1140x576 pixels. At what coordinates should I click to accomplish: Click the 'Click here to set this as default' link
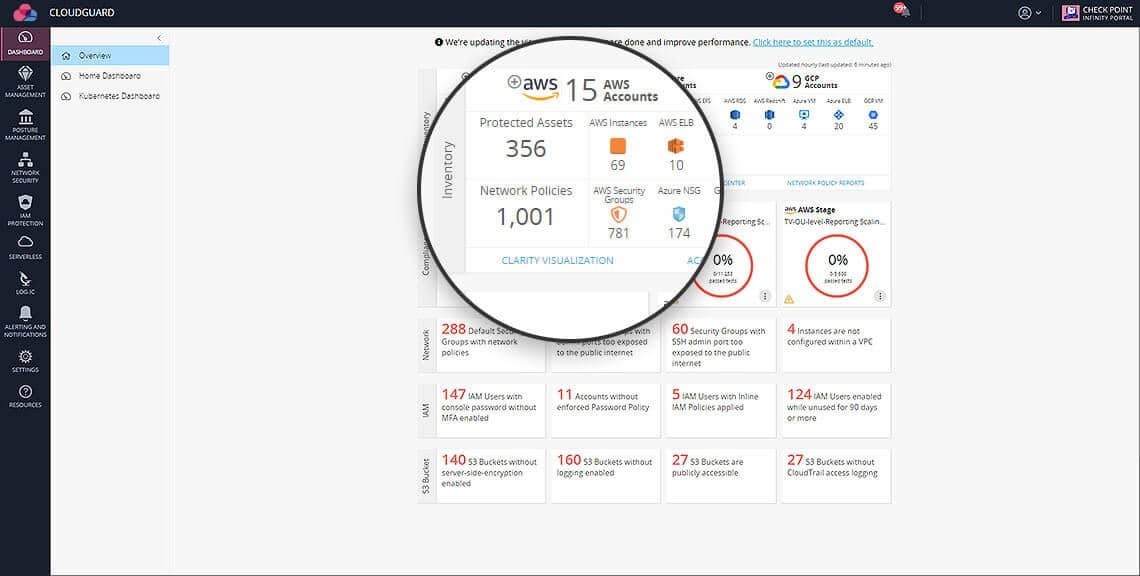pos(813,42)
